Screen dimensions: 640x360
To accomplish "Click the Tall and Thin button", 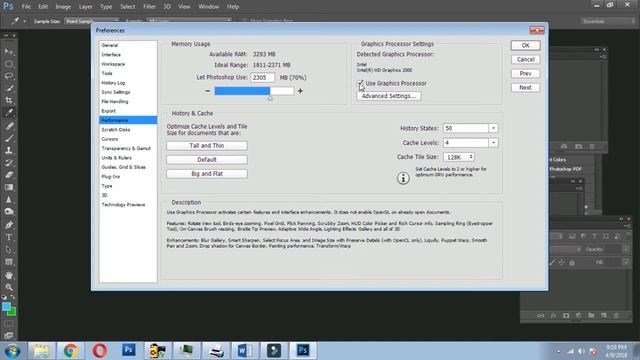I will tap(207, 146).
